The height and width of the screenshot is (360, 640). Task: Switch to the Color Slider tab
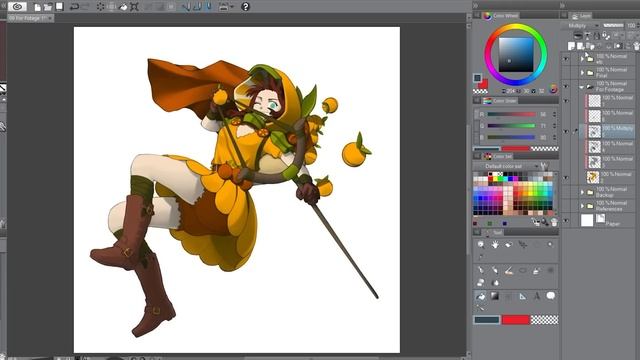(501, 100)
